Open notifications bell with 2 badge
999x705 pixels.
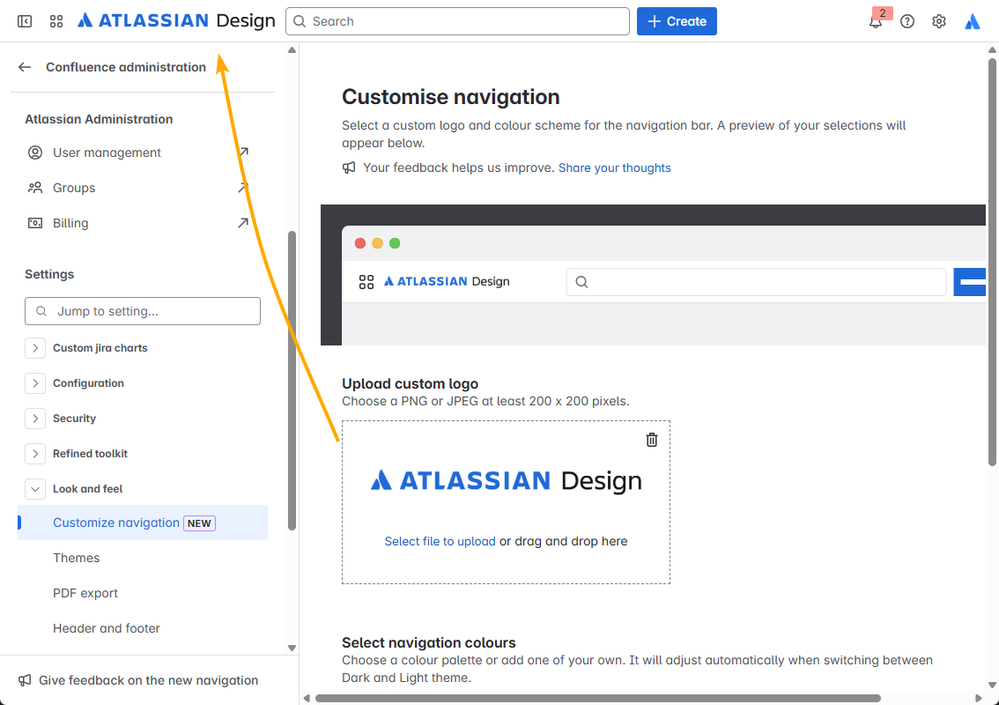click(877, 20)
